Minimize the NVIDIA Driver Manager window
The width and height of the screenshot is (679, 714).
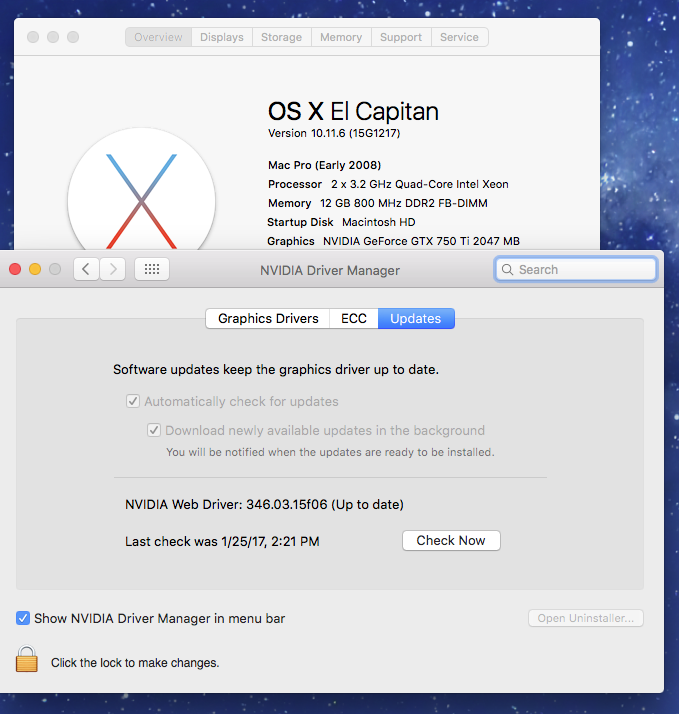[x=35, y=269]
